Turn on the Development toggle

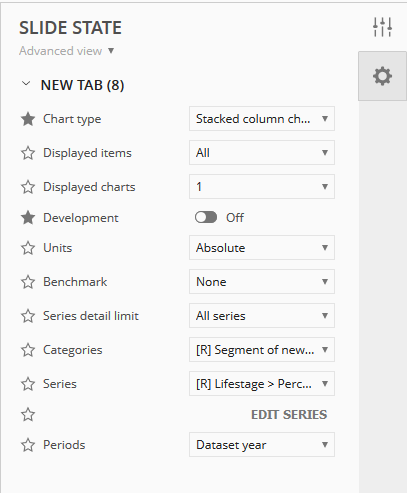click(206, 218)
